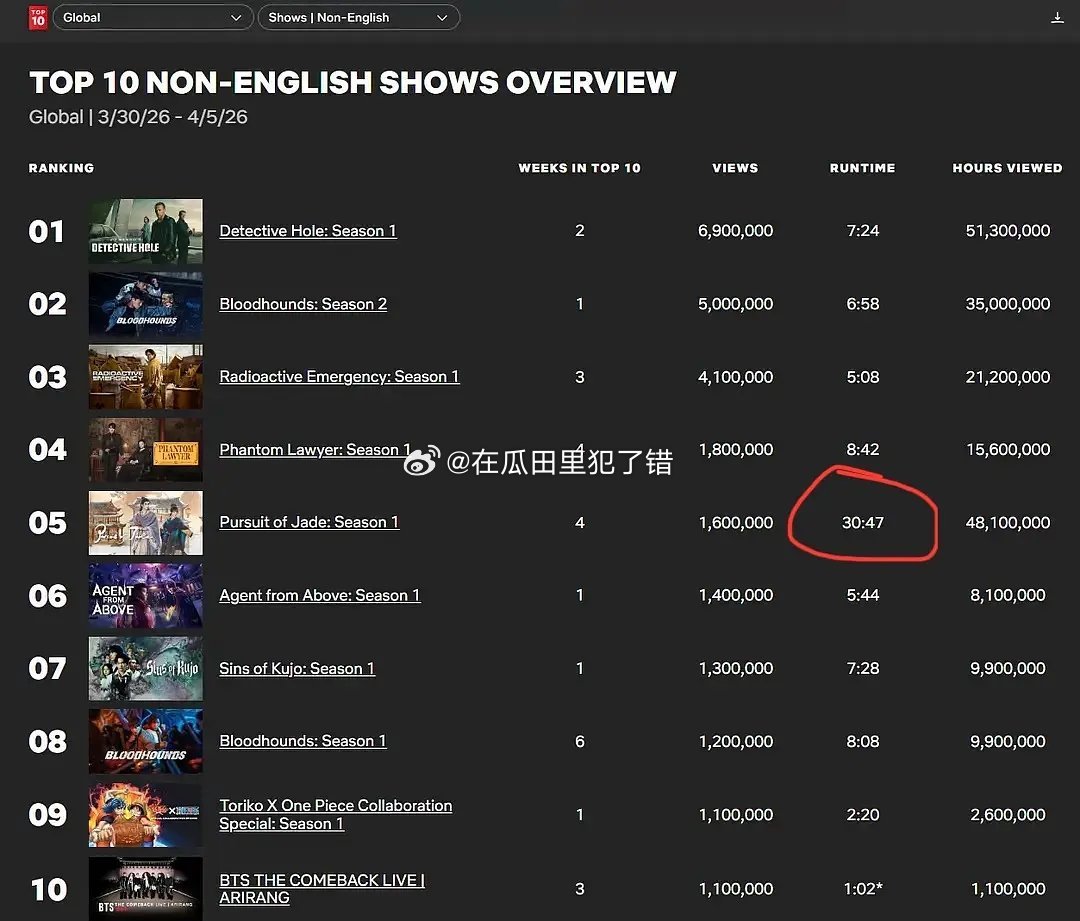Click the 8:08 runtime value
1080x921 pixels.
pos(862,742)
